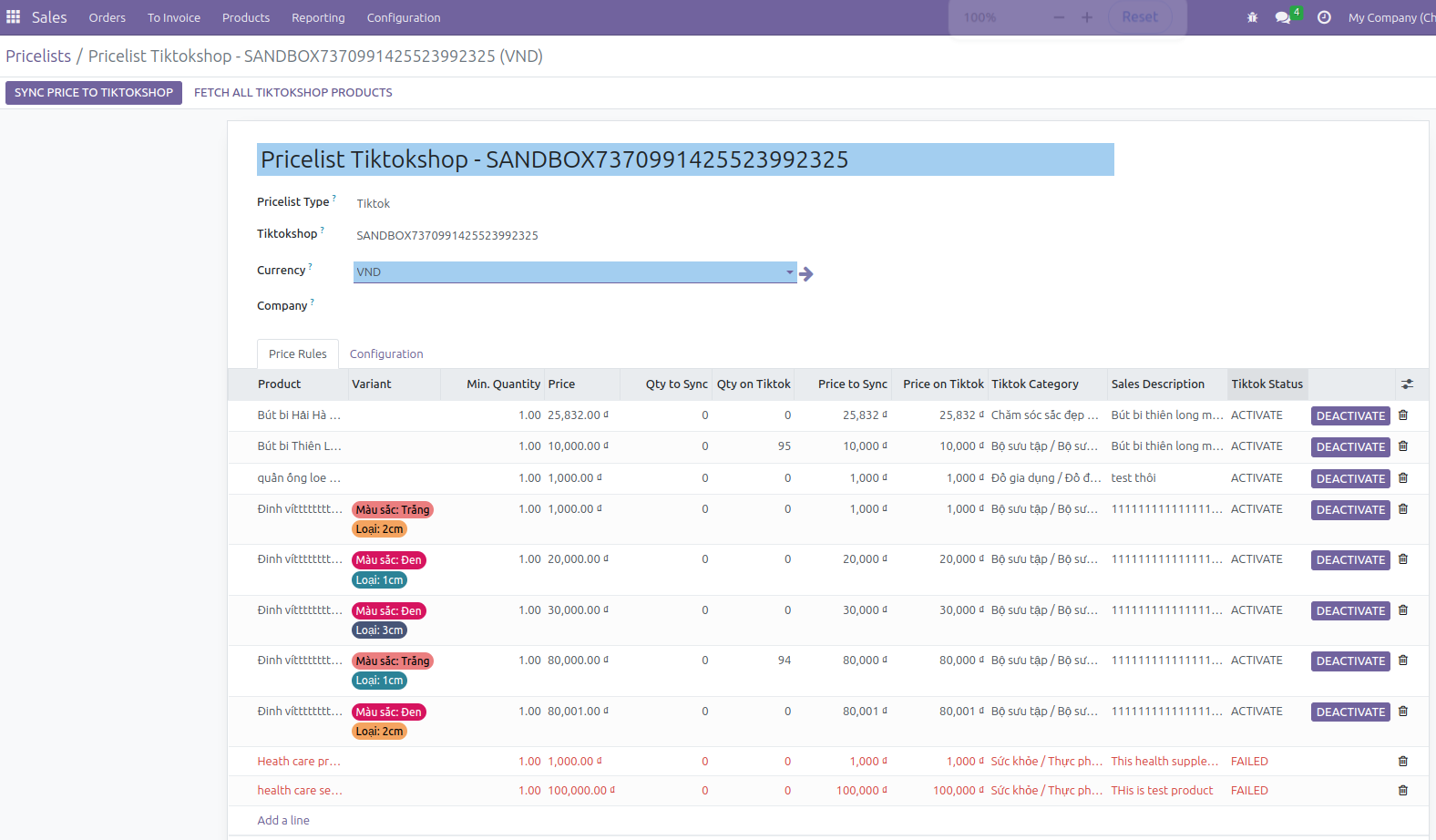Delete the quần ông loe row
The width and height of the screenshot is (1436, 840).
coord(1403,478)
